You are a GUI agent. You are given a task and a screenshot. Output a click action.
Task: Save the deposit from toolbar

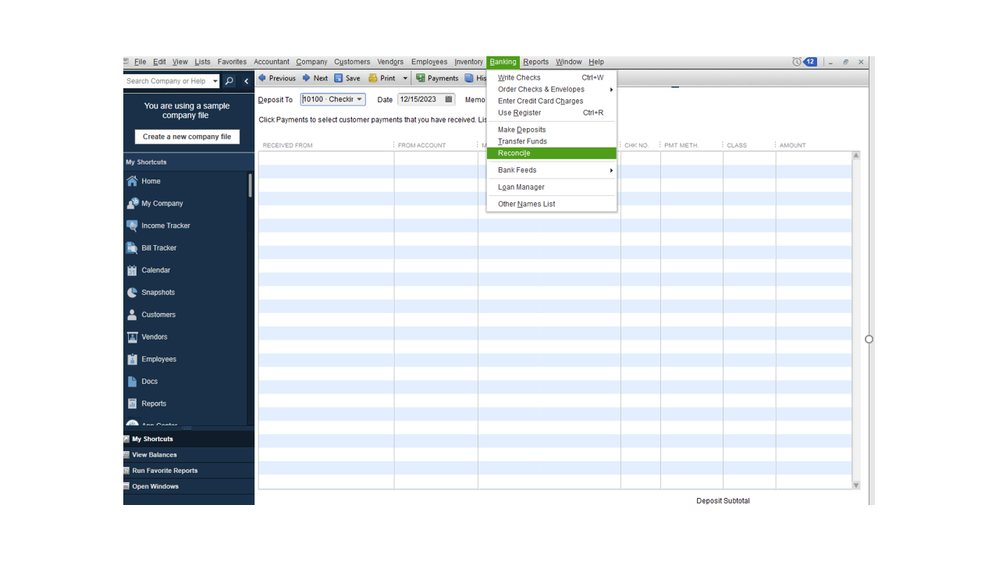347,78
